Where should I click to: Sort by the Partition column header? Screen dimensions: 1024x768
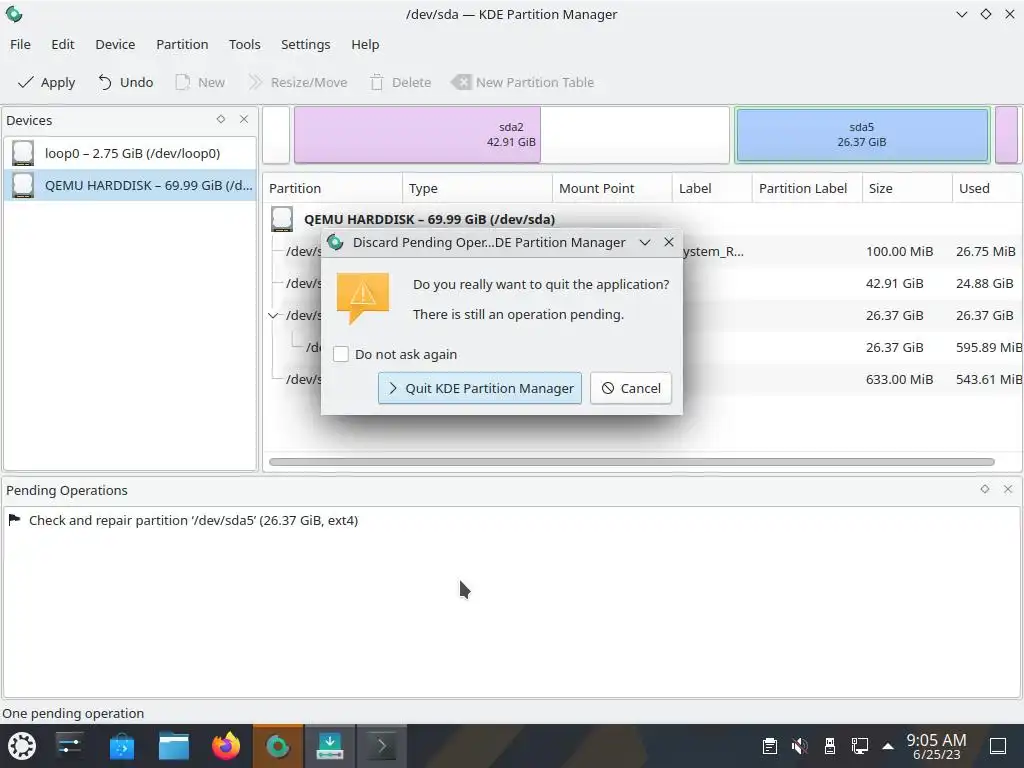point(332,188)
